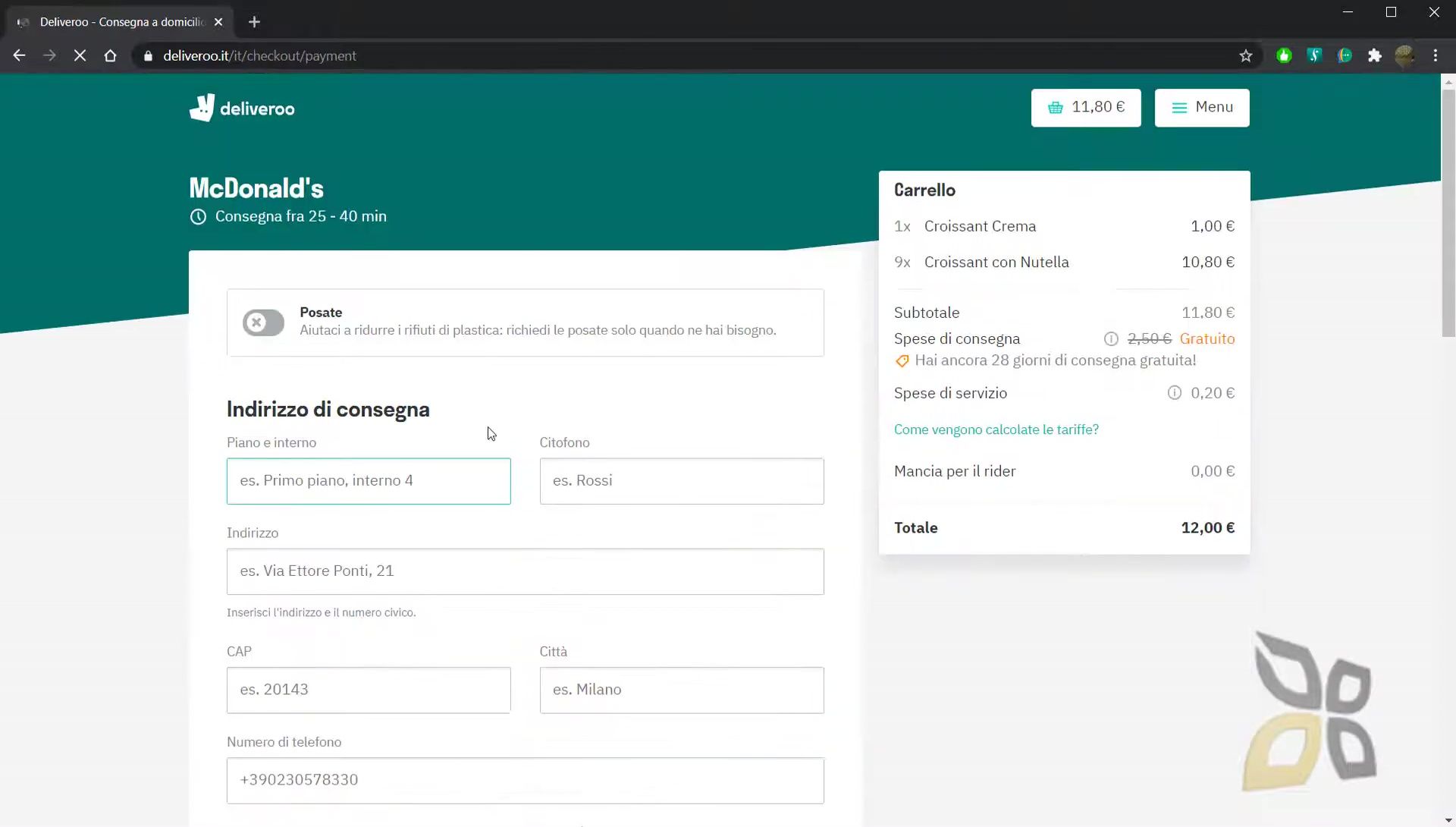Close the Deliveroo browser tab

(x=218, y=22)
